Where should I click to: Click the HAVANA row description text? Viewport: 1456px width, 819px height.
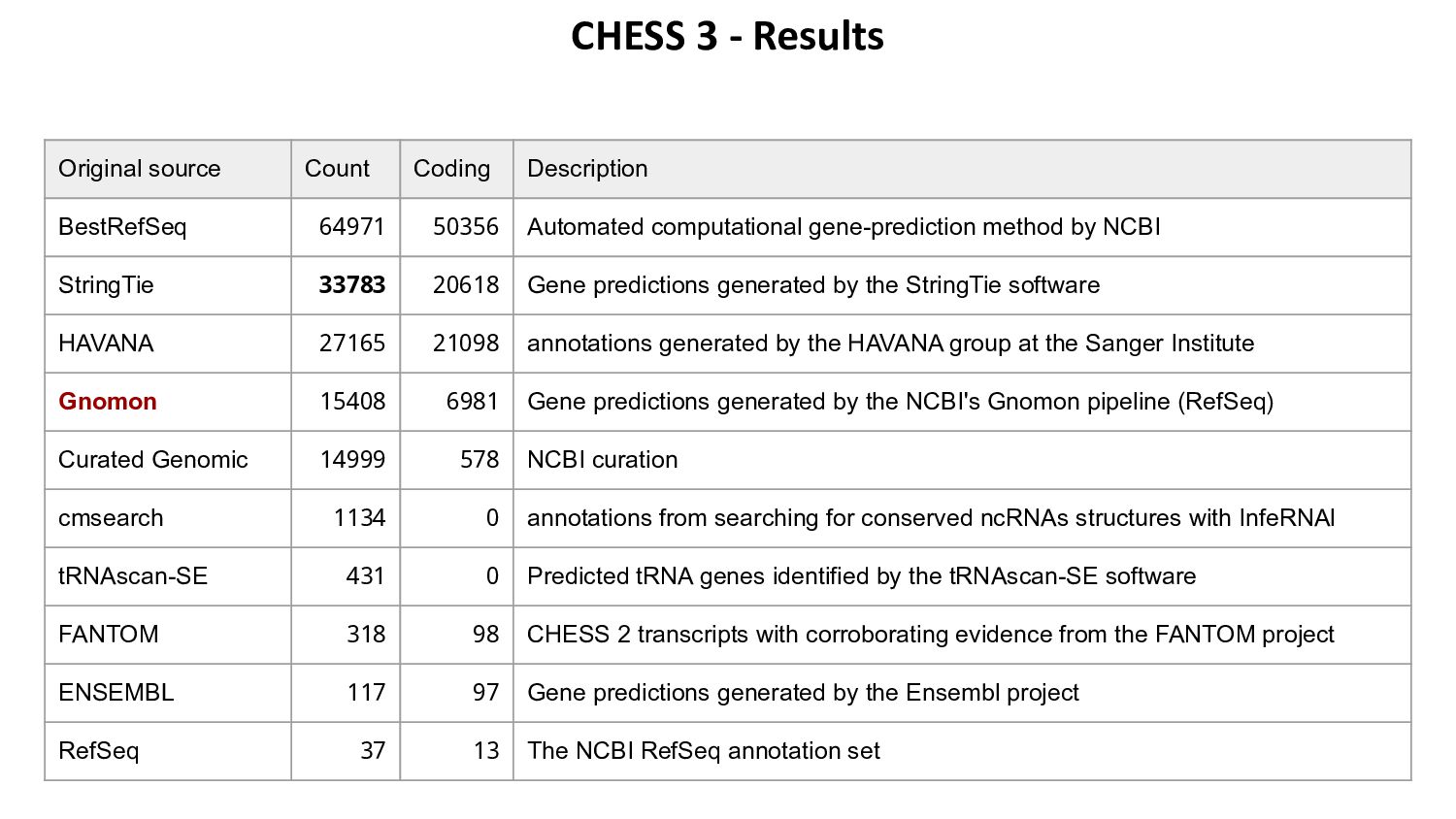pyautogui.click(x=890, y=344)
